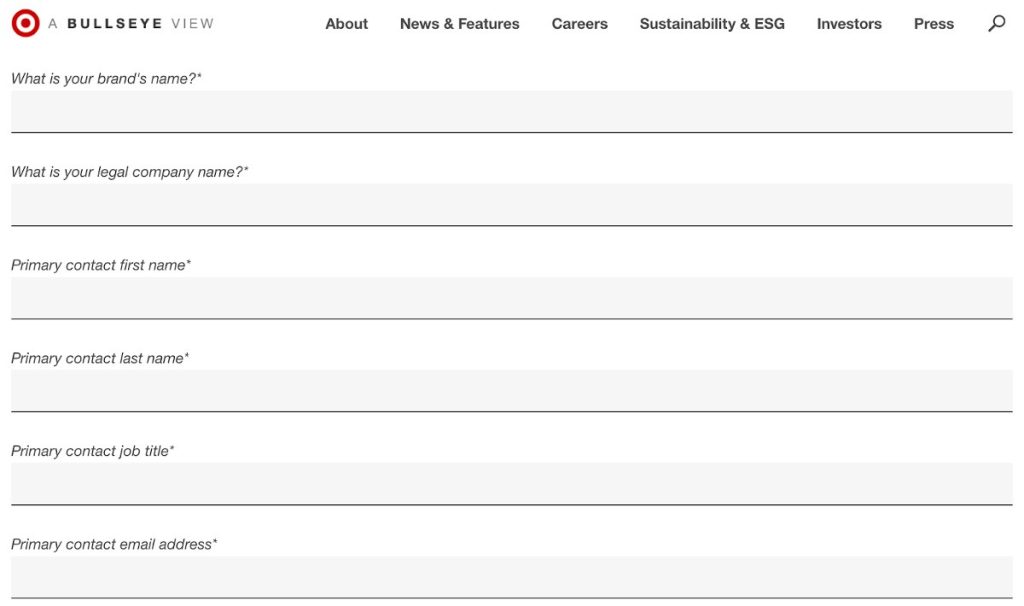The width and height of the screenshot is (1024, 606).
Task: Open the About menu item
Action: tap(346, 24)
